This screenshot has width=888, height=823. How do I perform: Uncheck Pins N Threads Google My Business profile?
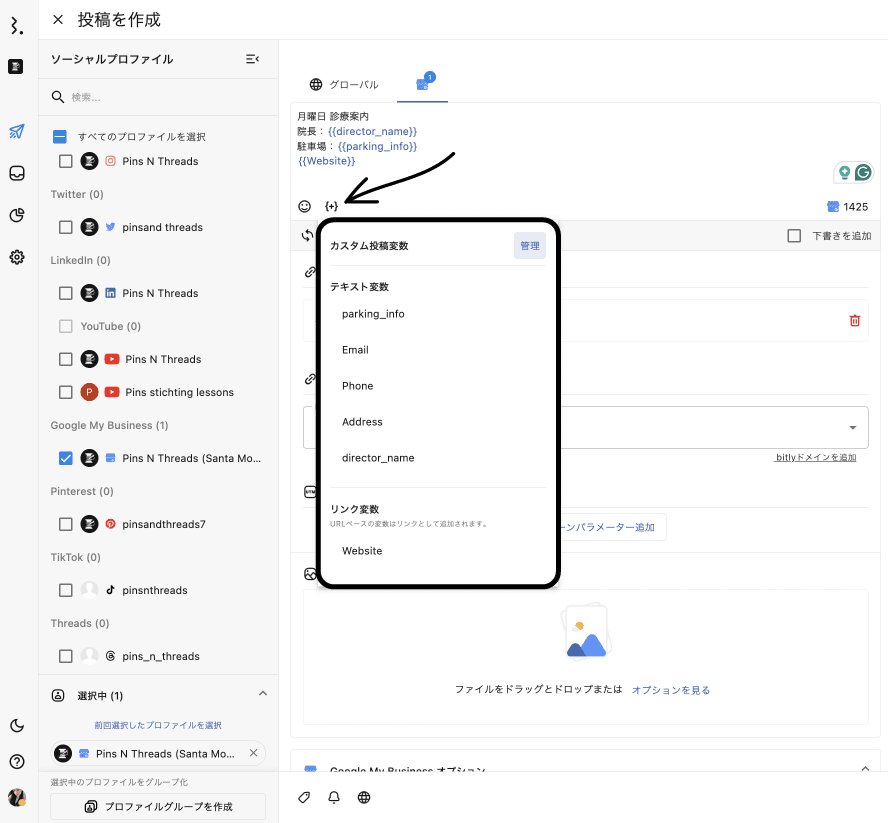pyautogui.click(x=66, y=458)
